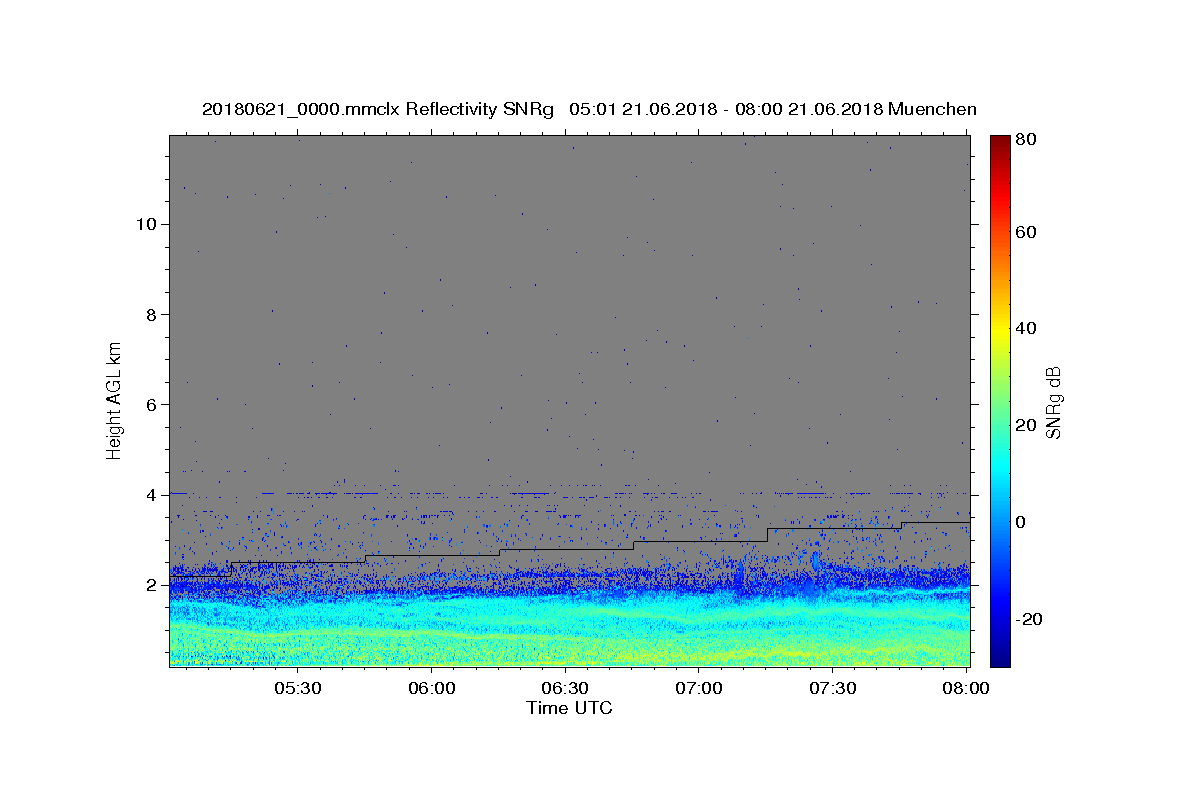Click the height tick label 4

(x=150, y=495)
